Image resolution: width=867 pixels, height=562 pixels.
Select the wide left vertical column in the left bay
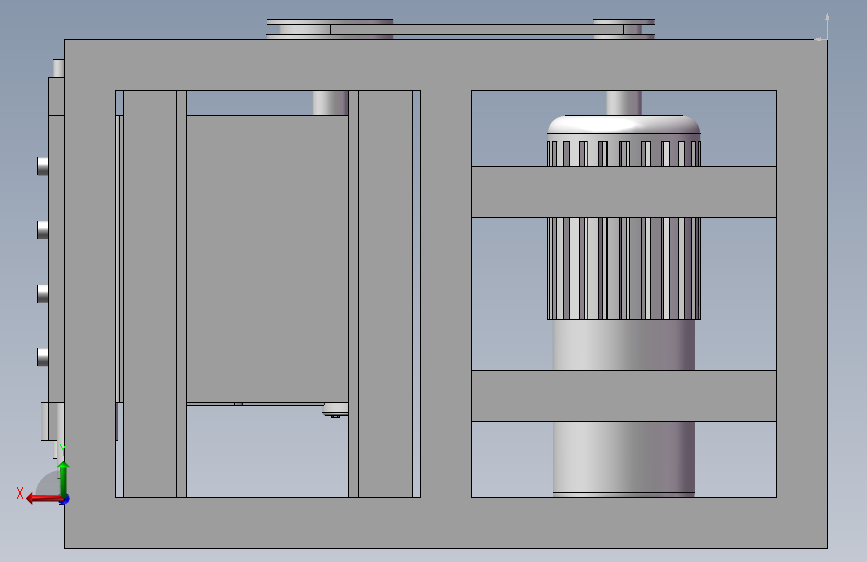150,293
